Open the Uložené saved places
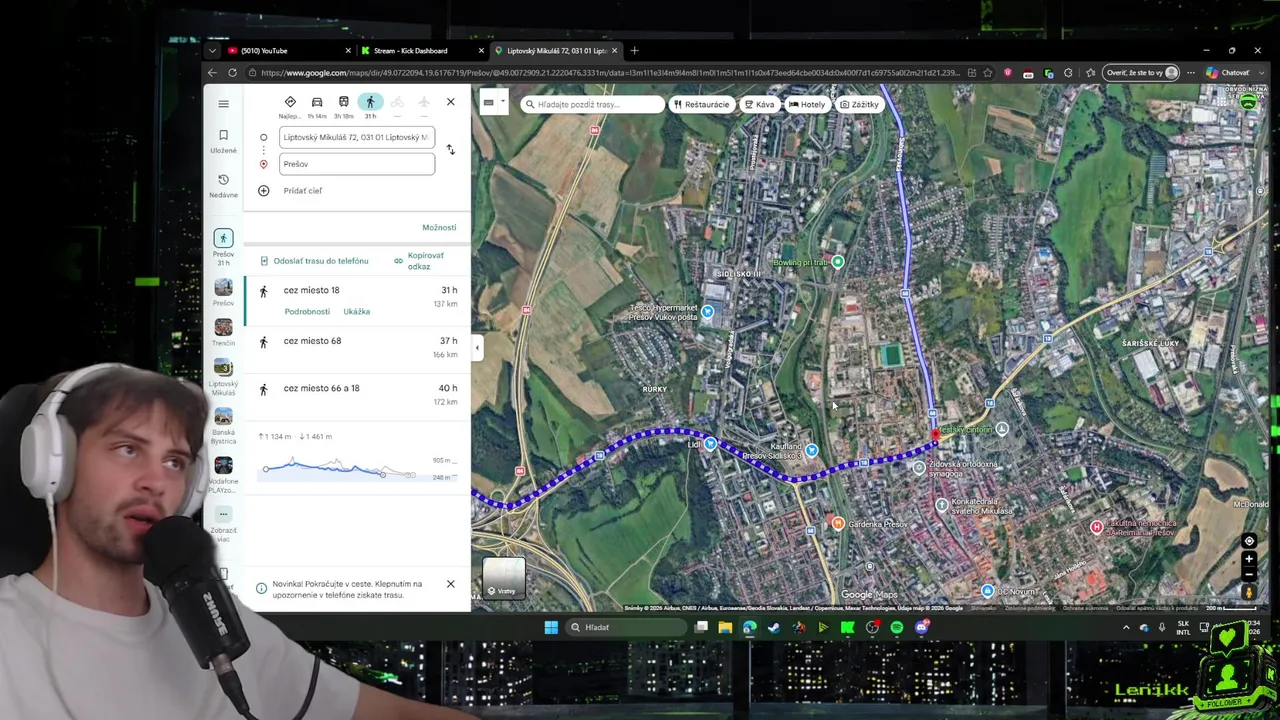 [223, 141]
